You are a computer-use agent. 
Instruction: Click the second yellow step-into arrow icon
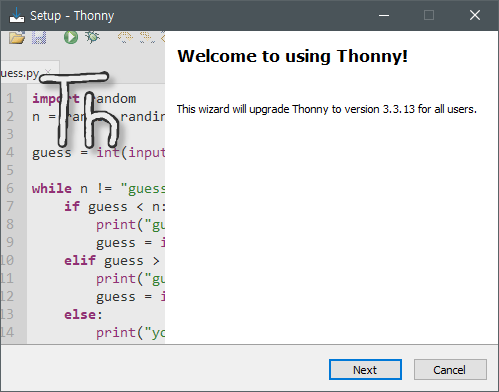147,37
